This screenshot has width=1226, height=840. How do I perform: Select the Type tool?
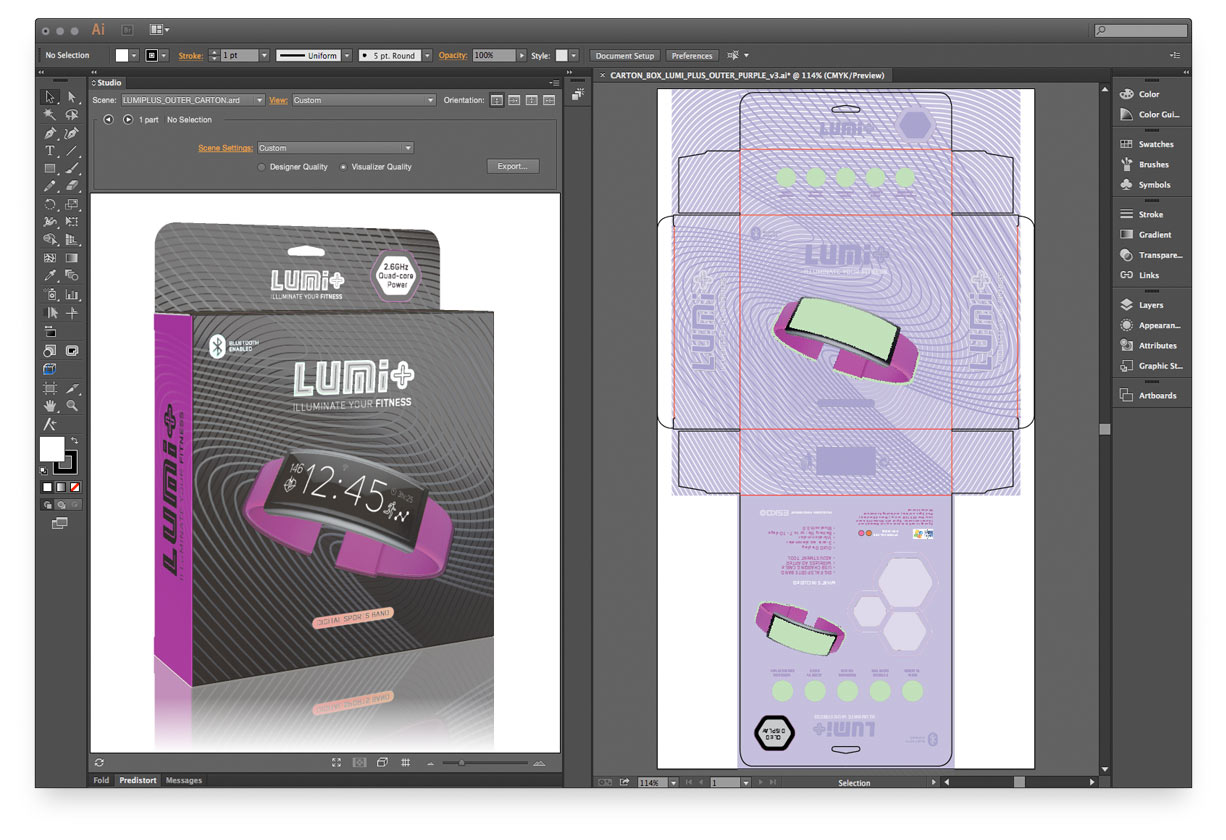[x=49, y=150]
